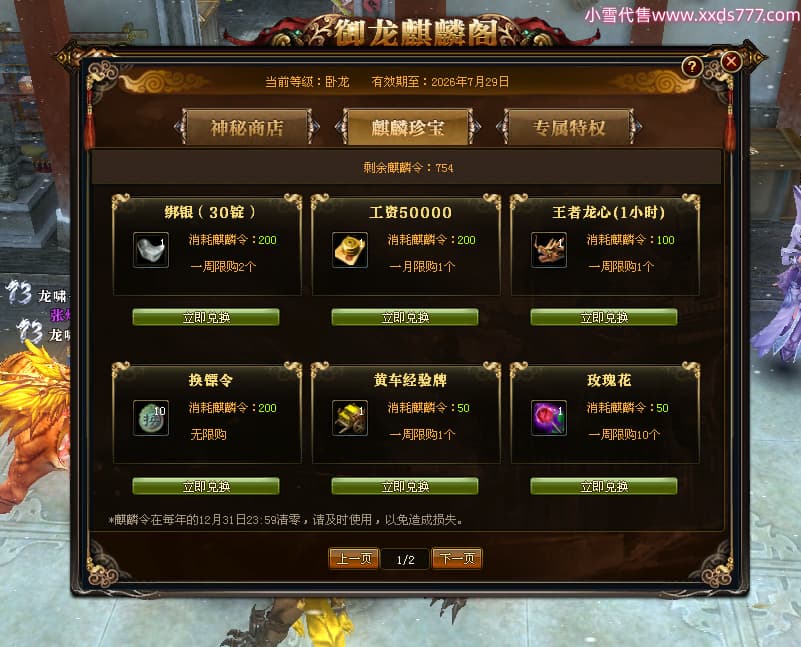Click the 王者龙心 dragon head icon
The height and width of the screenshot is (647, 801).
pyautogui.click(x=549, y=250)
